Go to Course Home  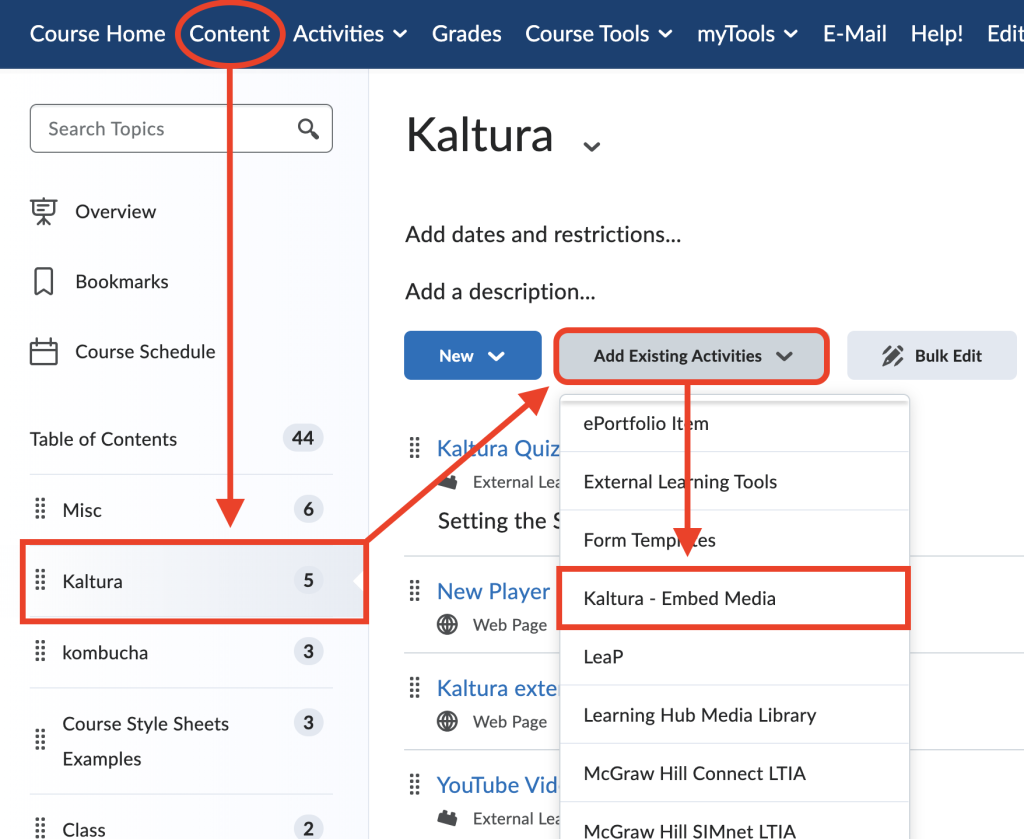(x=97, y=34)
